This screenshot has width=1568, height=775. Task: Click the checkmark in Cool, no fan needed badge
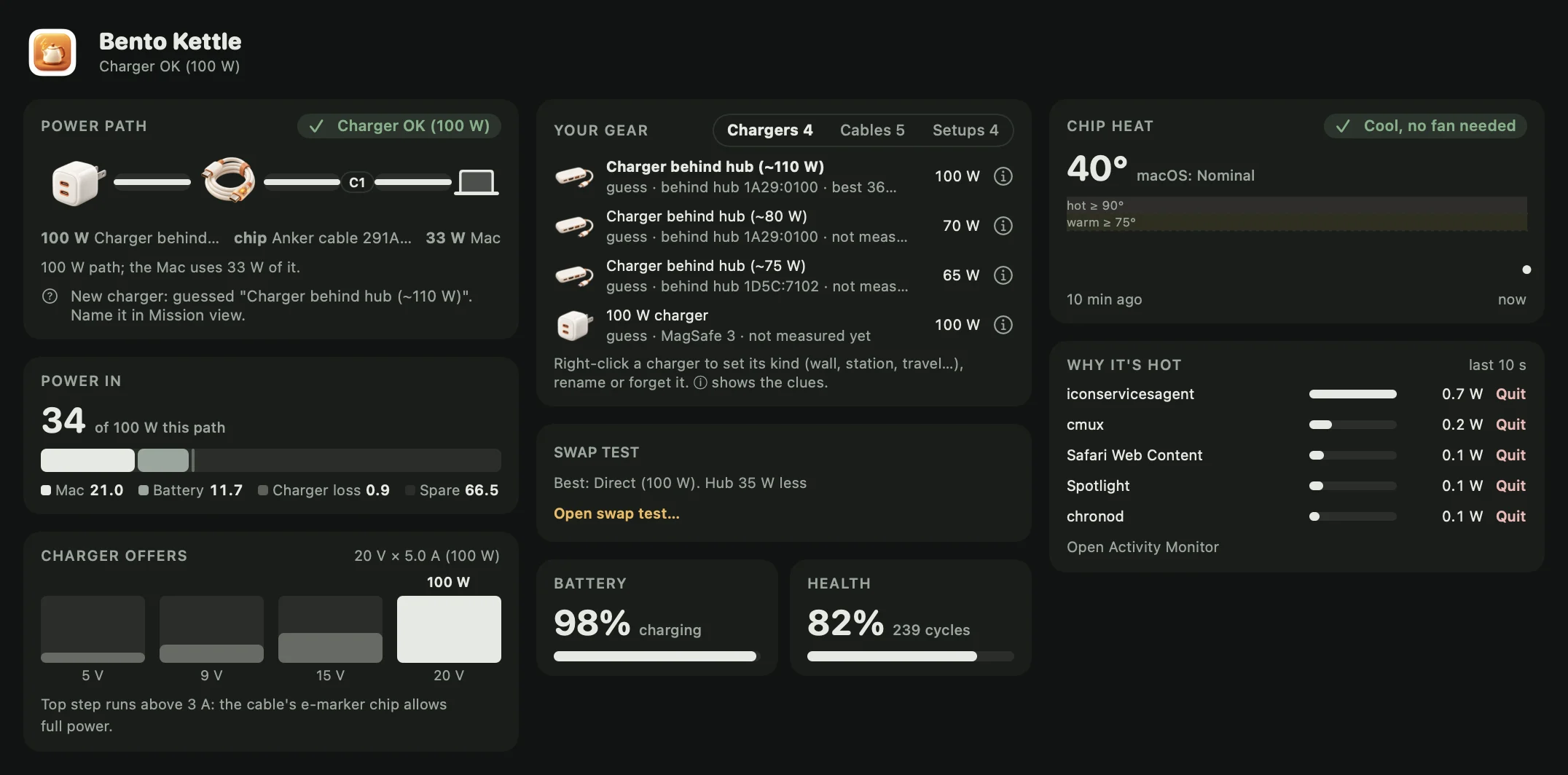point(1343,126)
